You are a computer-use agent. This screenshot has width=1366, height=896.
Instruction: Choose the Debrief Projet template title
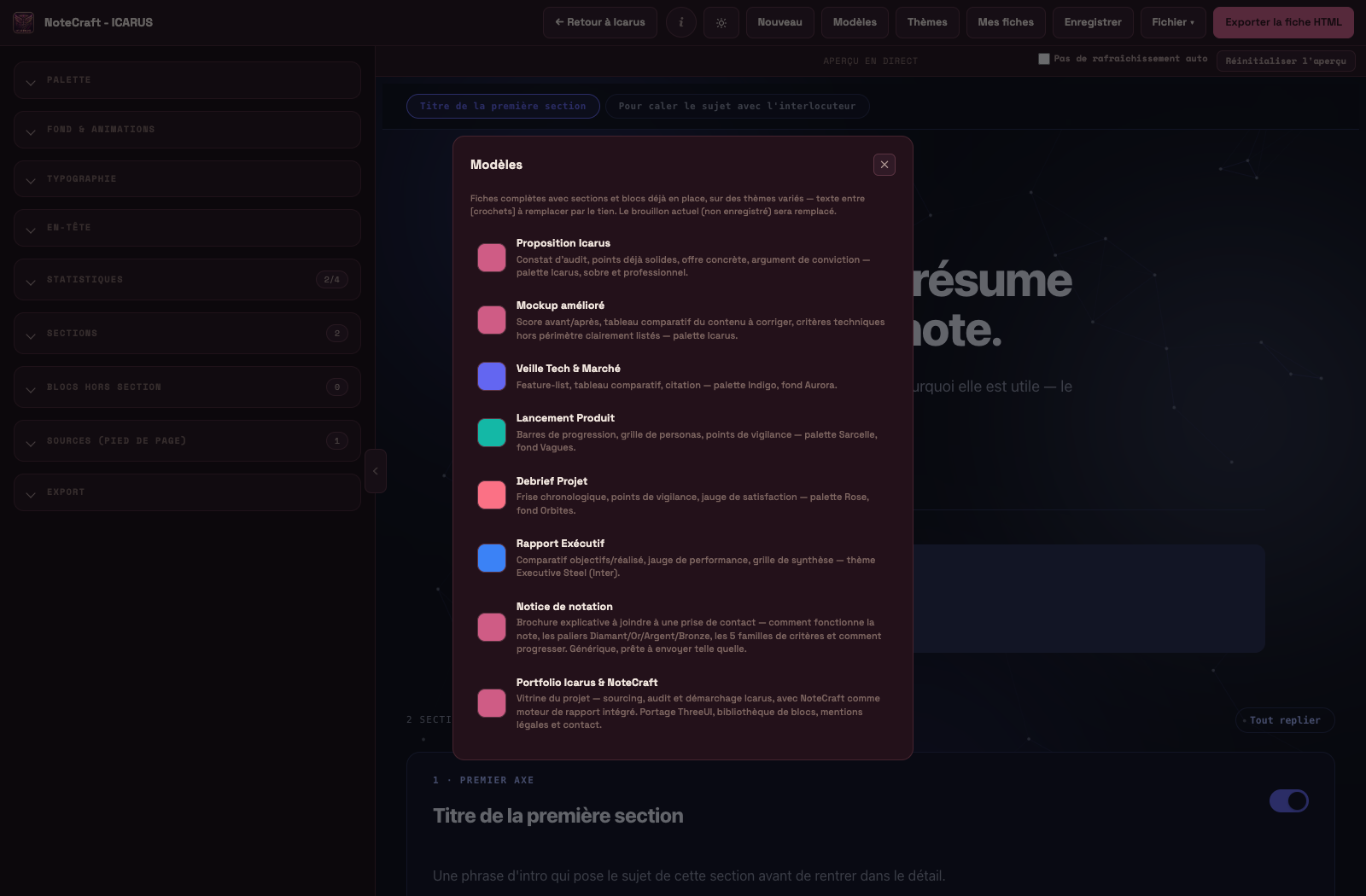(552, 481)
